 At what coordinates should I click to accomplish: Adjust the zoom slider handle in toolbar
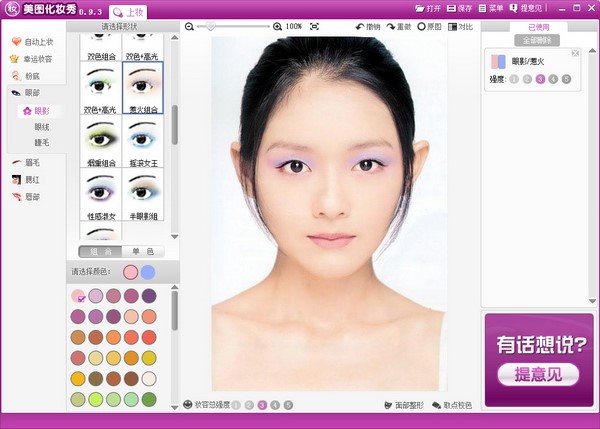pyautogui.click(x=210, y=26)
